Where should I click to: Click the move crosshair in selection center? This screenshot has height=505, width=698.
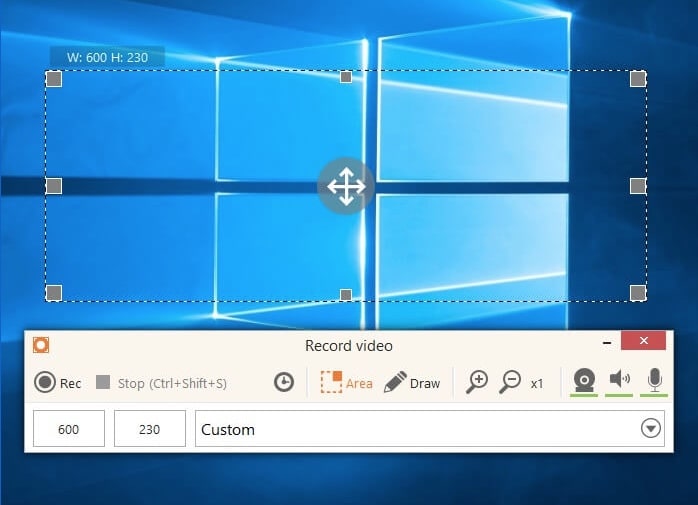(x=346, y=186)
